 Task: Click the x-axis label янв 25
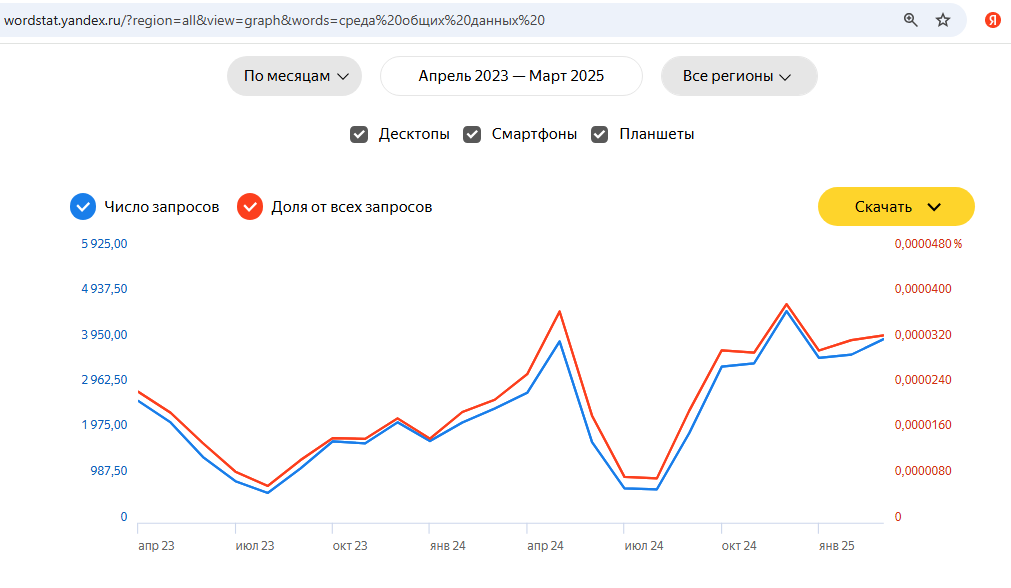pos(836,546)
